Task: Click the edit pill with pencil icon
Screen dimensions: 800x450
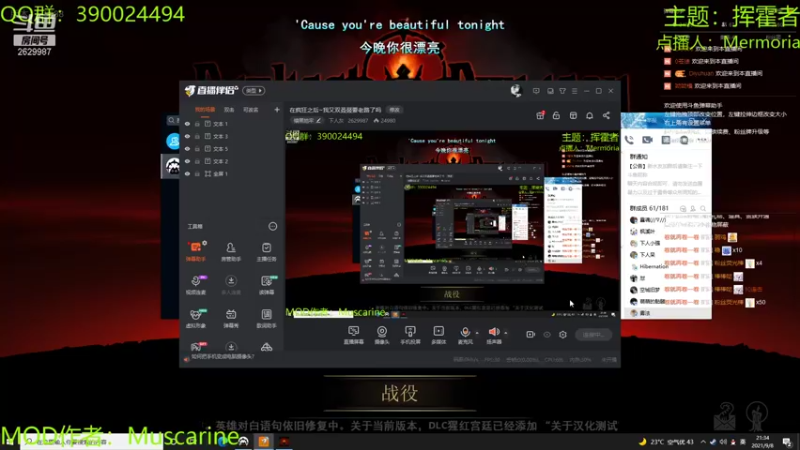Action: coord(307,121)
